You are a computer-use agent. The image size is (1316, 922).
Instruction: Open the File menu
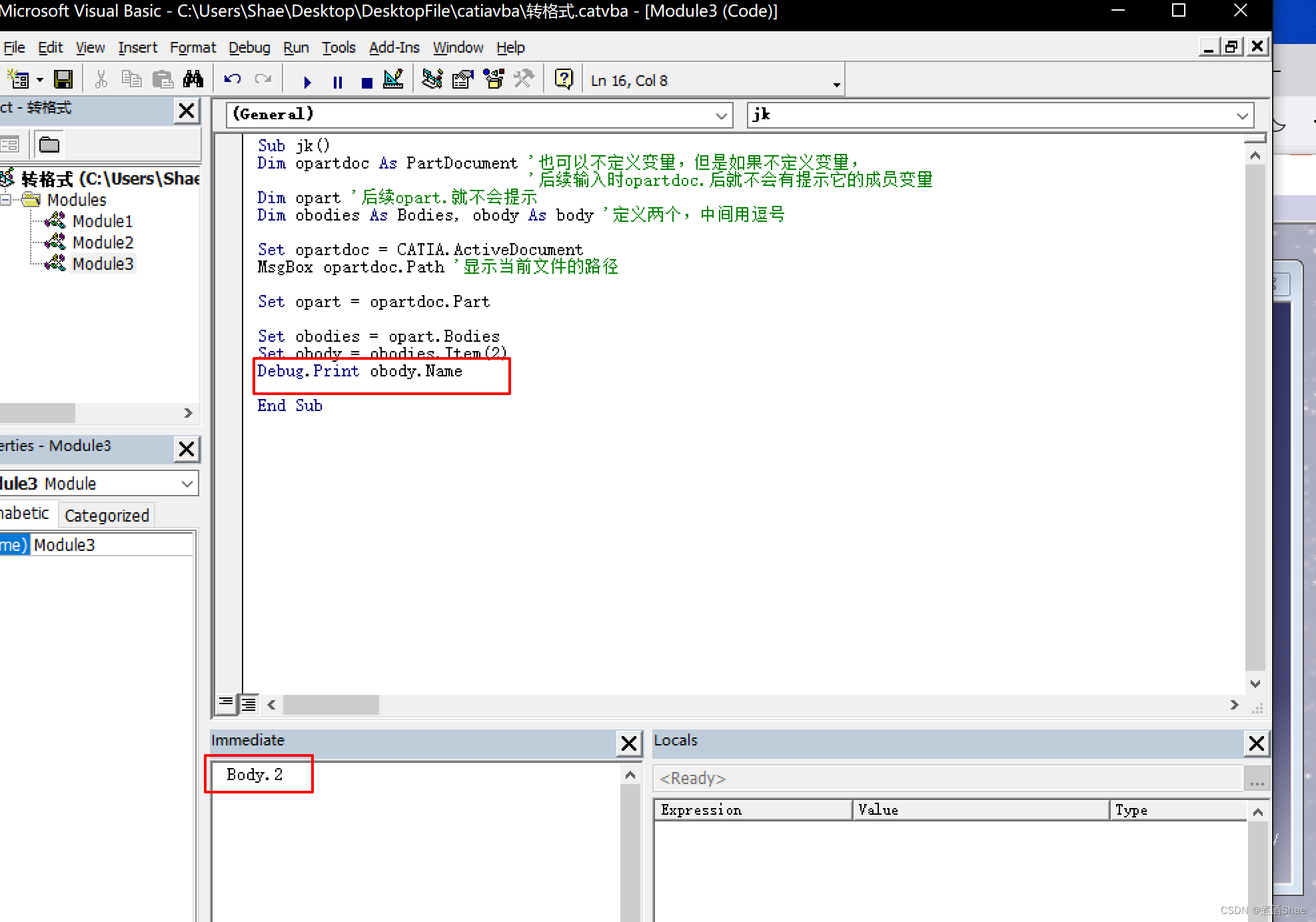(14, 47)
